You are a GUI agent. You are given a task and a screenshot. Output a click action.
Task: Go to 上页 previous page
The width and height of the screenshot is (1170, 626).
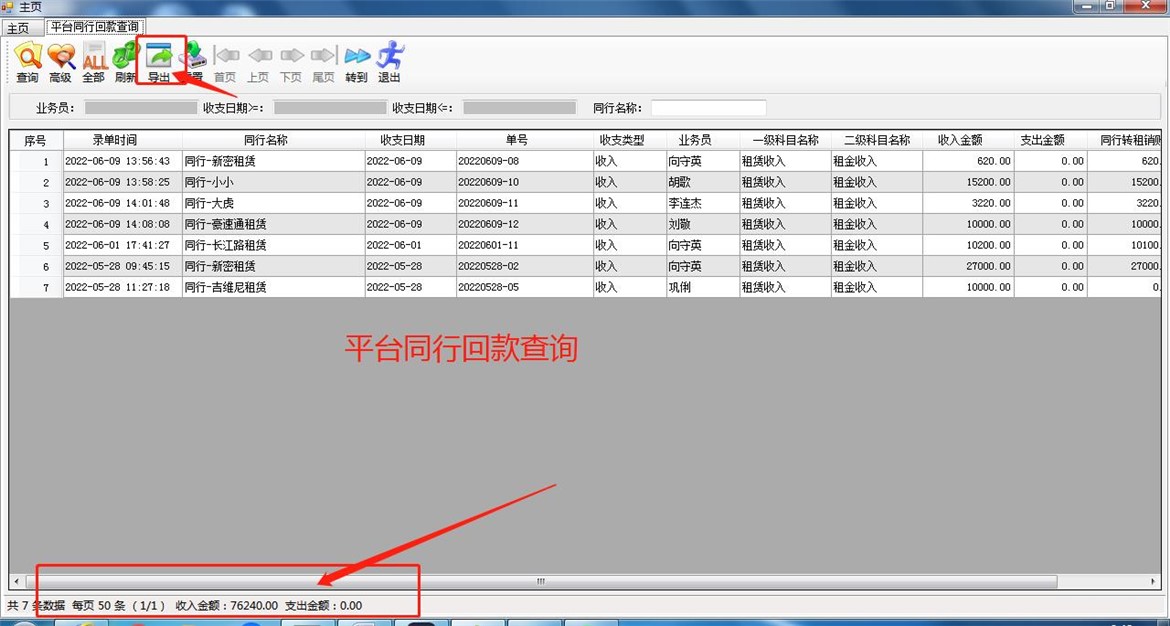259,63
